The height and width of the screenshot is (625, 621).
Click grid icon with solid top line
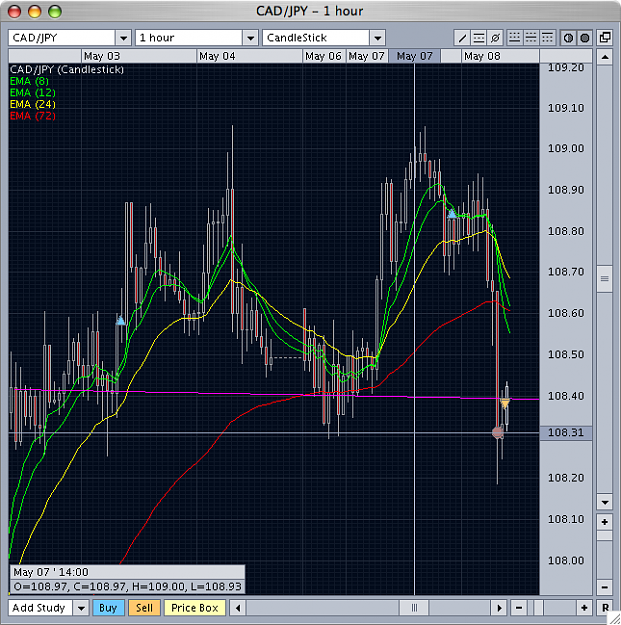tap(547, 38)
